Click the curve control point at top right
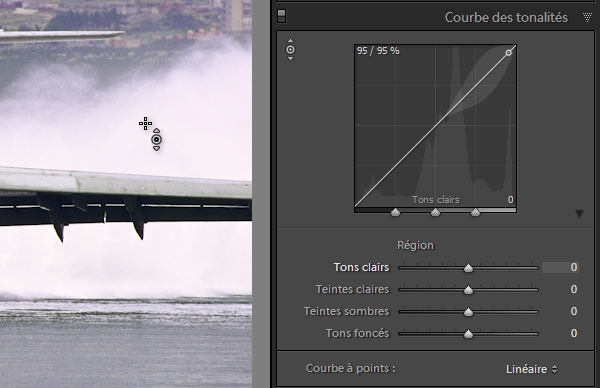This screenshot has height=388, width=600. 509,53
